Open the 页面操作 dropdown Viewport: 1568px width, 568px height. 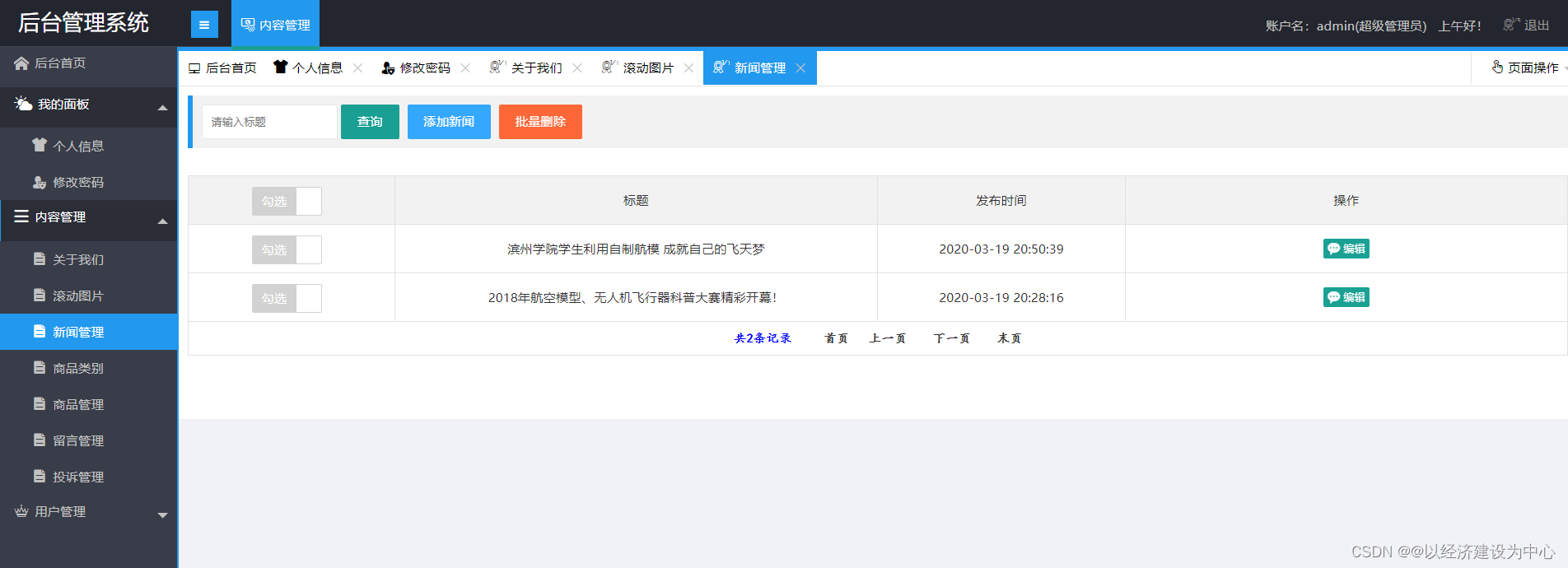1525,68
